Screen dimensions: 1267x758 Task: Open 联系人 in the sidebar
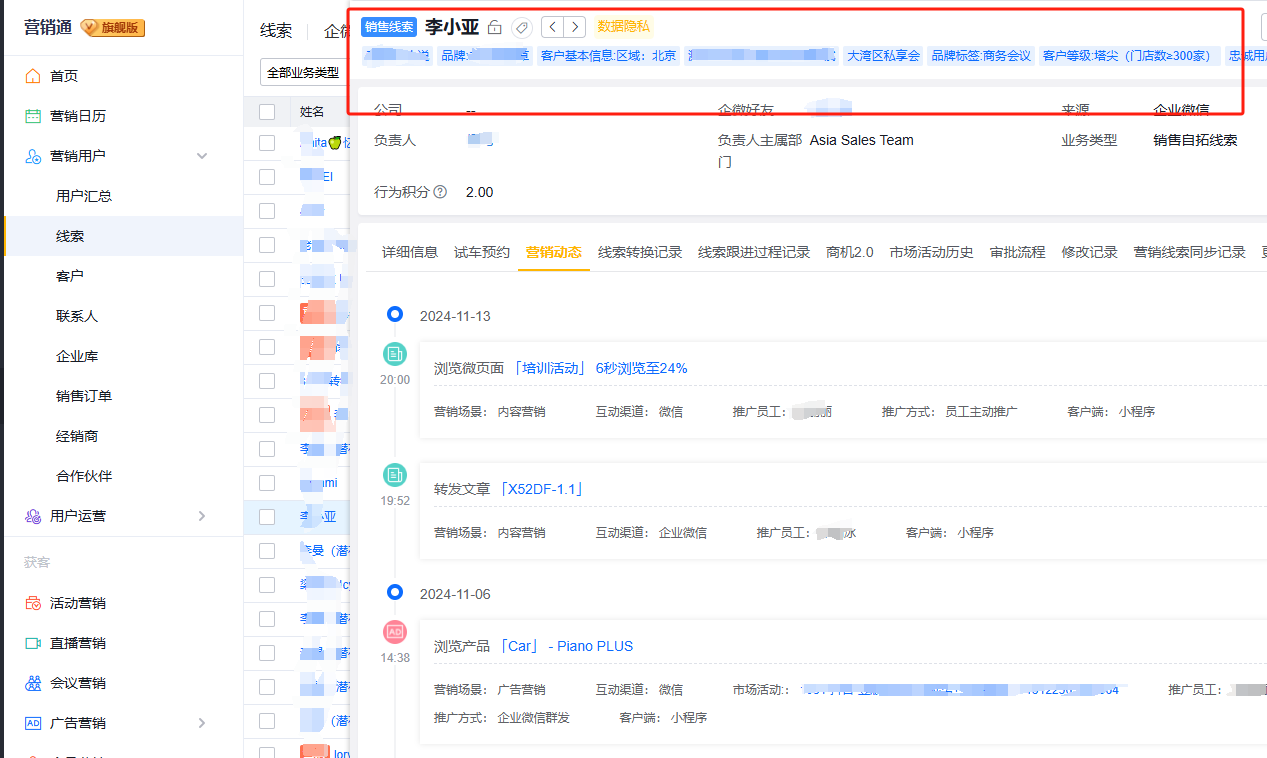[x=77, y=316]
